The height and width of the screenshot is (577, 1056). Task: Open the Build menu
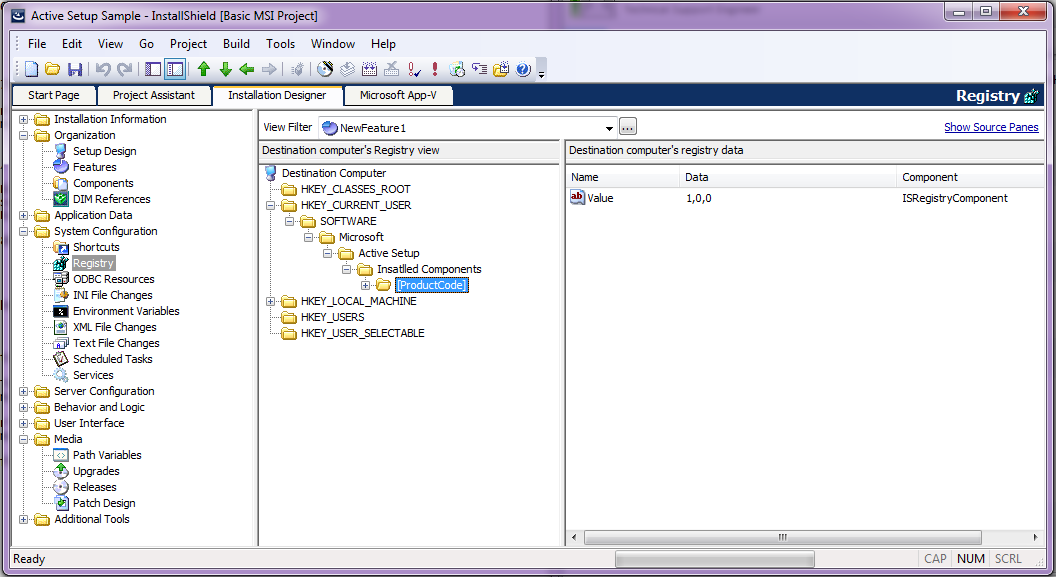236,44
